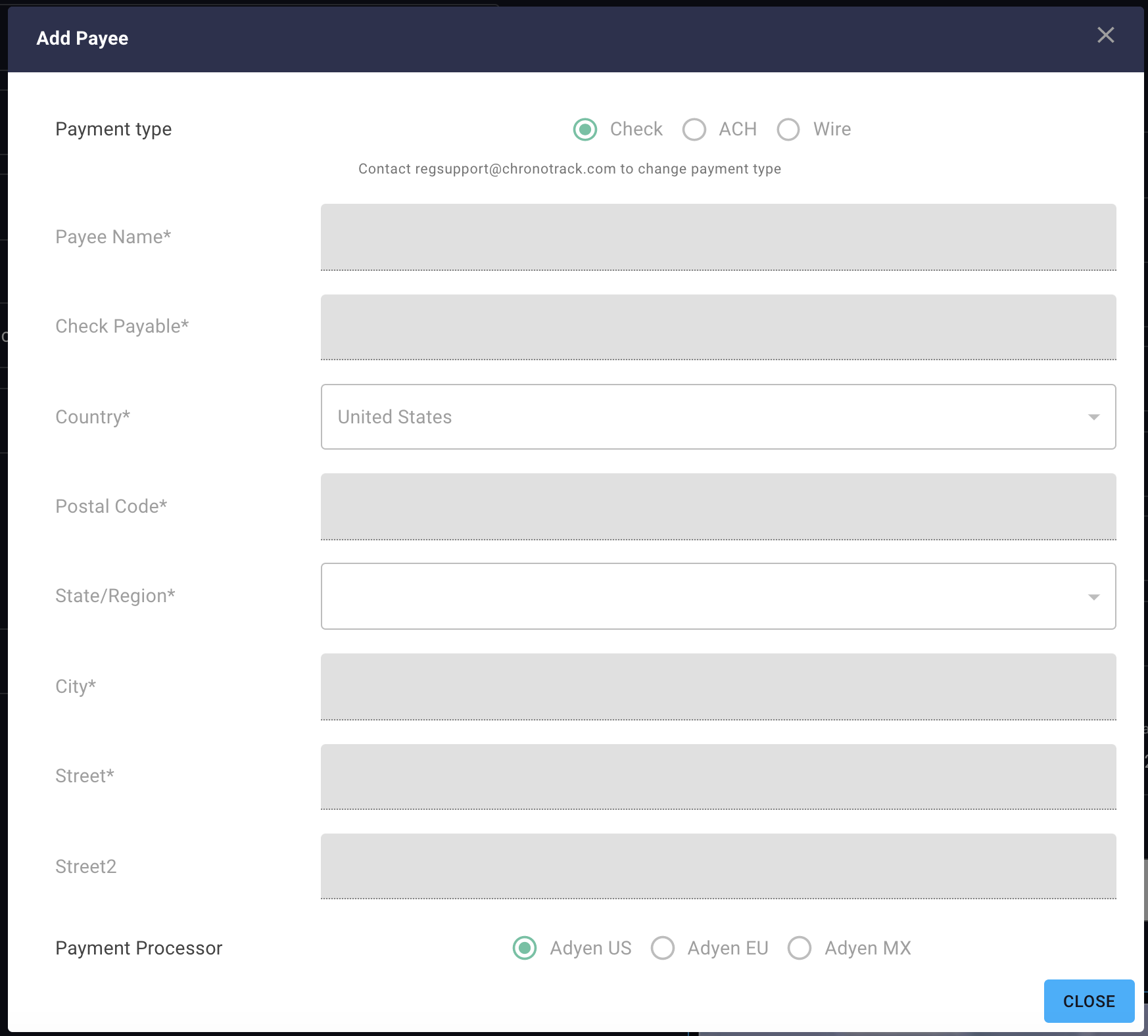Click into the Street field
Image resolution: width=1148 pixels, height=1036 pixels.
[718, 776]
